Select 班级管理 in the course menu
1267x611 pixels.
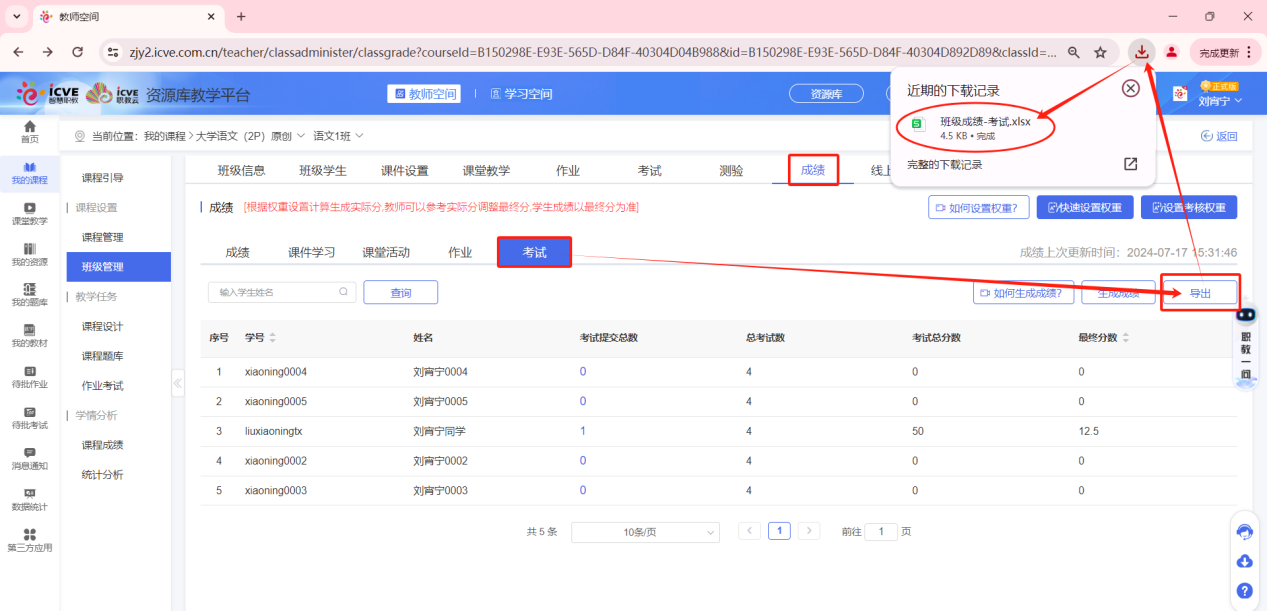pyautogui.click(x=103, y=267)
